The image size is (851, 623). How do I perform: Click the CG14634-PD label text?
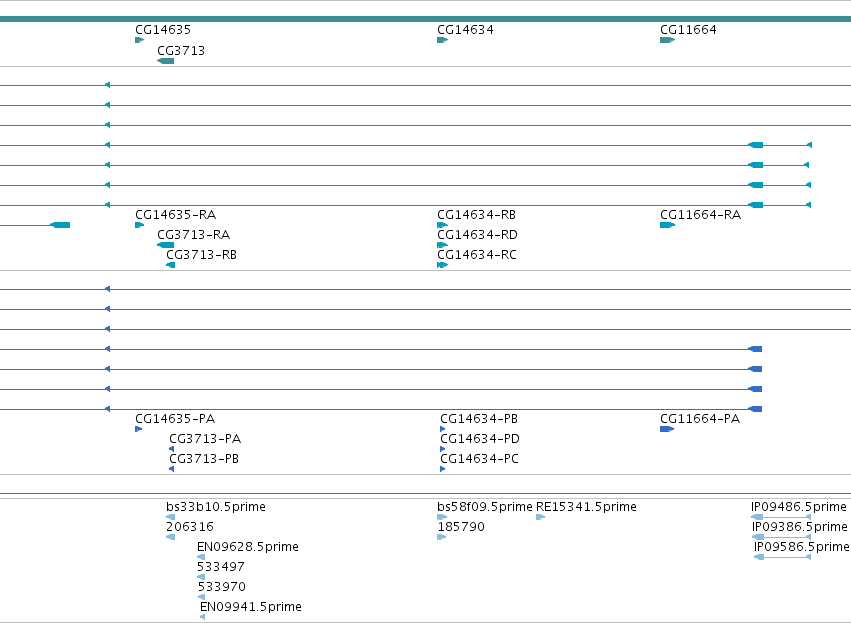click(x=480, y=438)
